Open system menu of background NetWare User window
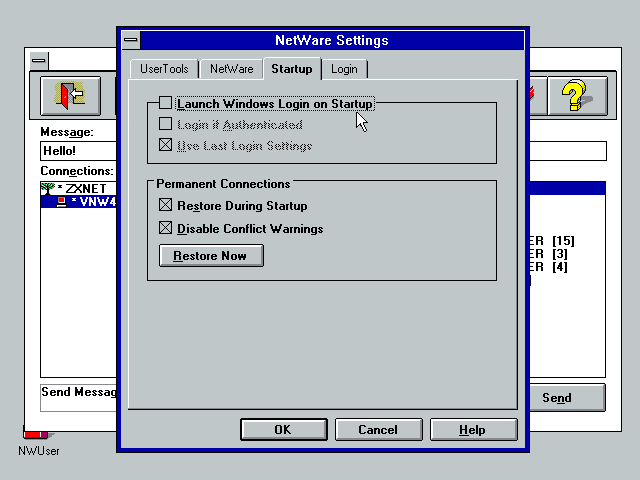The width and height of the screenshot is (640, 480). (39, 60)
